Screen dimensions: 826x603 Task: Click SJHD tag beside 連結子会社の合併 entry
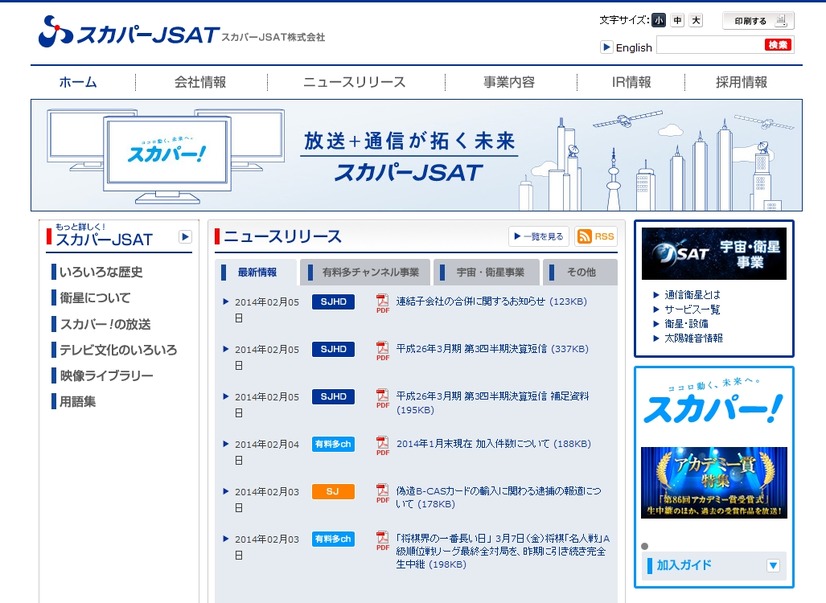pos(333,302)
